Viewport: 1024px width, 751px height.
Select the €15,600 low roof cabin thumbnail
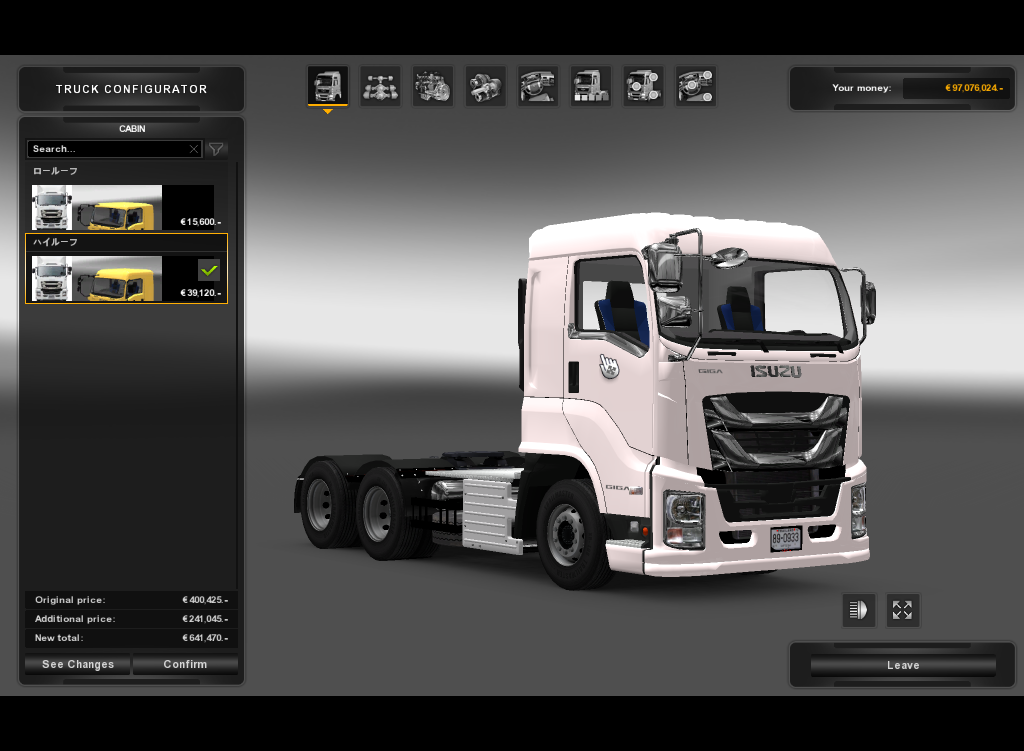click(126, 207)
